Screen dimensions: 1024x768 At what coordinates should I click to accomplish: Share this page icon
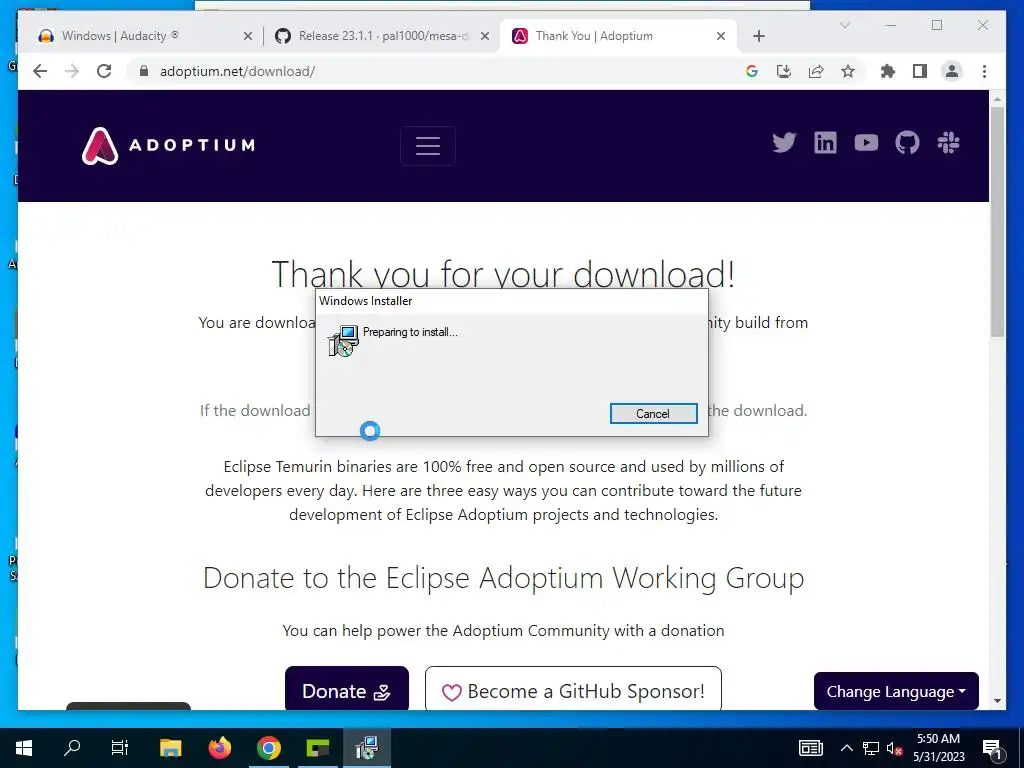tap(816, 71)
